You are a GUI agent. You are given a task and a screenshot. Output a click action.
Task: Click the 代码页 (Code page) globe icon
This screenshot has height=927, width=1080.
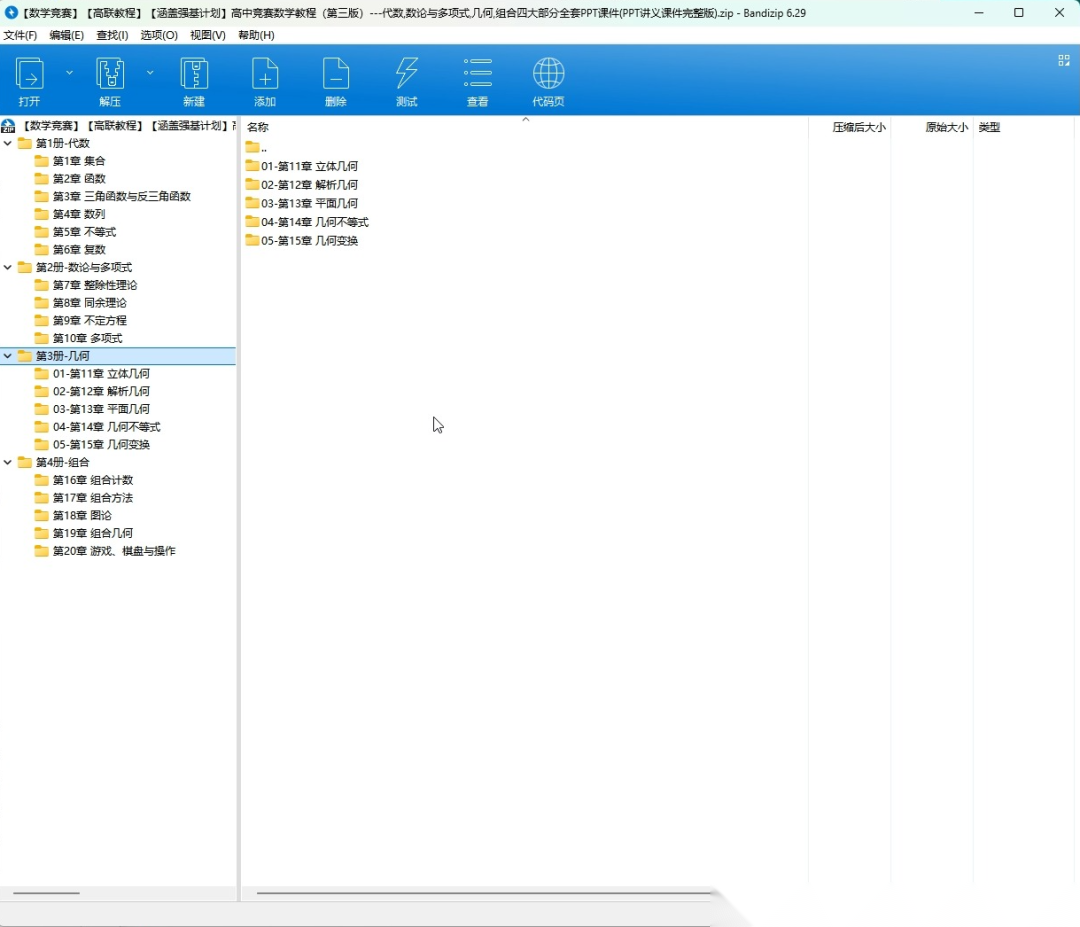[548, 75]
